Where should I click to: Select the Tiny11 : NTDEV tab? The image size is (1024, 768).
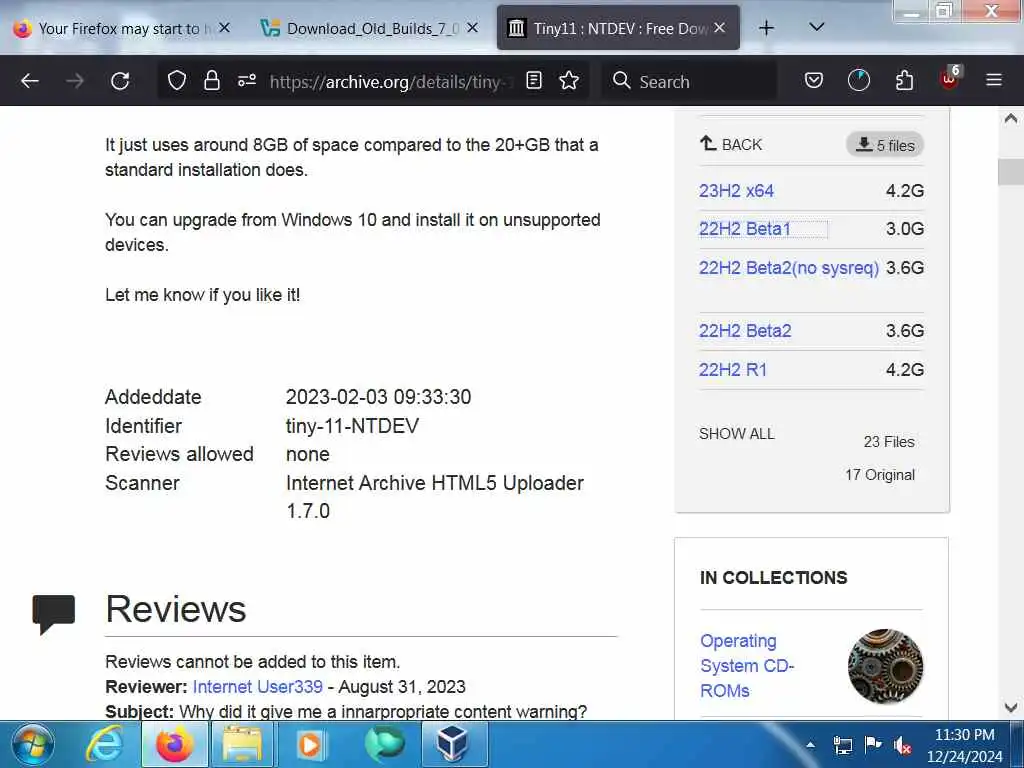(618, 29)
